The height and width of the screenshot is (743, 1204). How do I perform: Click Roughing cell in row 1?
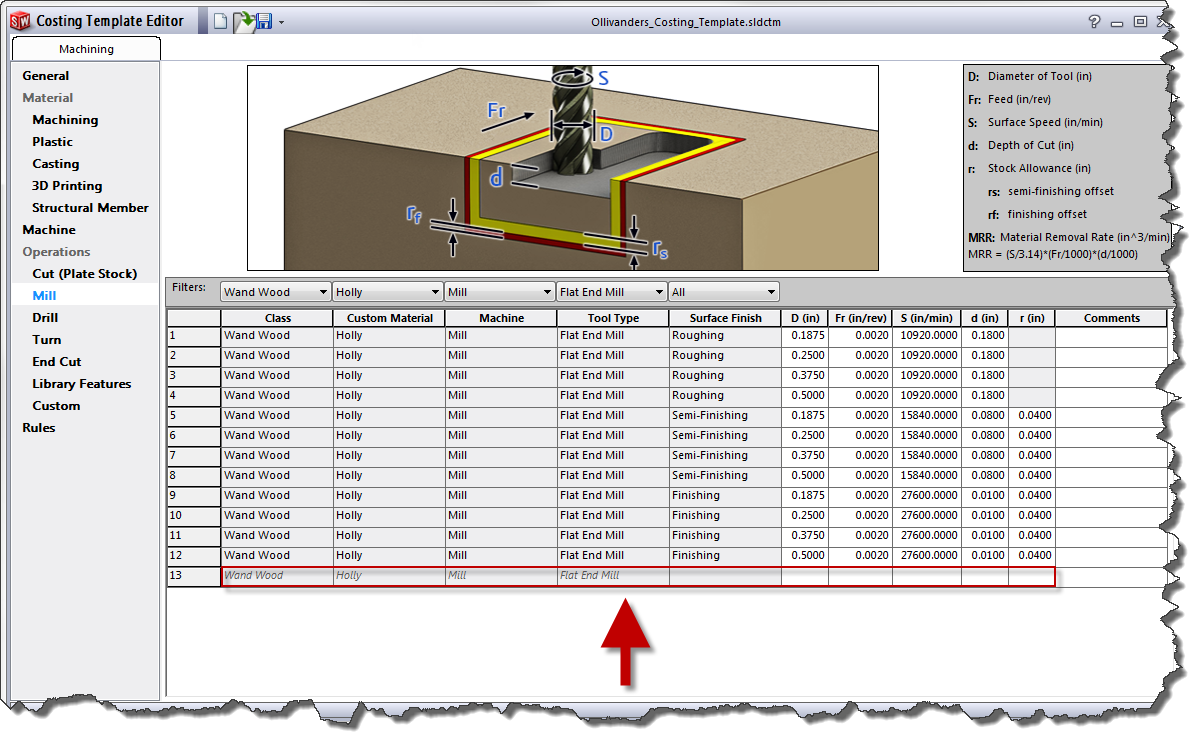[725, 336]
